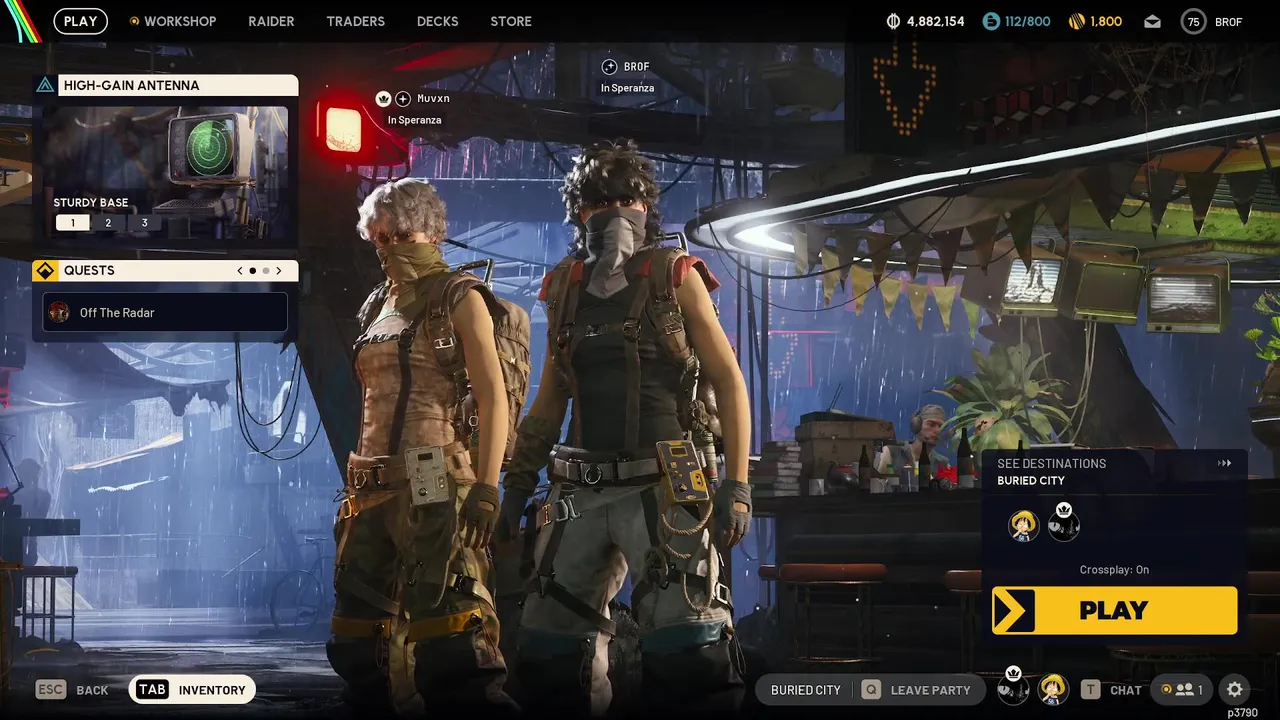Open T CHAT
The image size is (1280, 720).
click(x=1111, y=690)
